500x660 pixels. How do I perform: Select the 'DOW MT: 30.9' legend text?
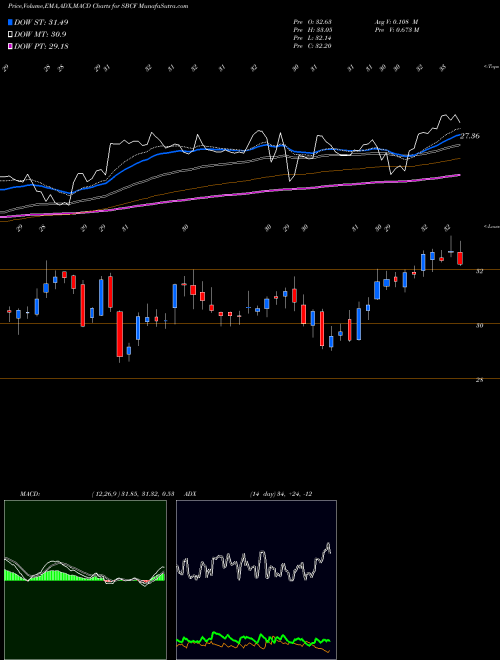(x=40, y=35)
